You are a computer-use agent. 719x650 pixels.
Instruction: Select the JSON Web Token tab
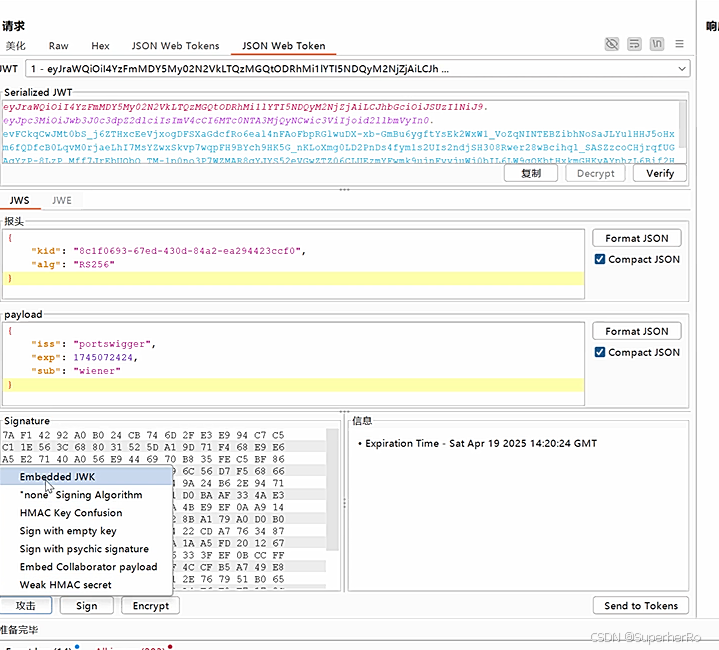(x=283, y=46)
